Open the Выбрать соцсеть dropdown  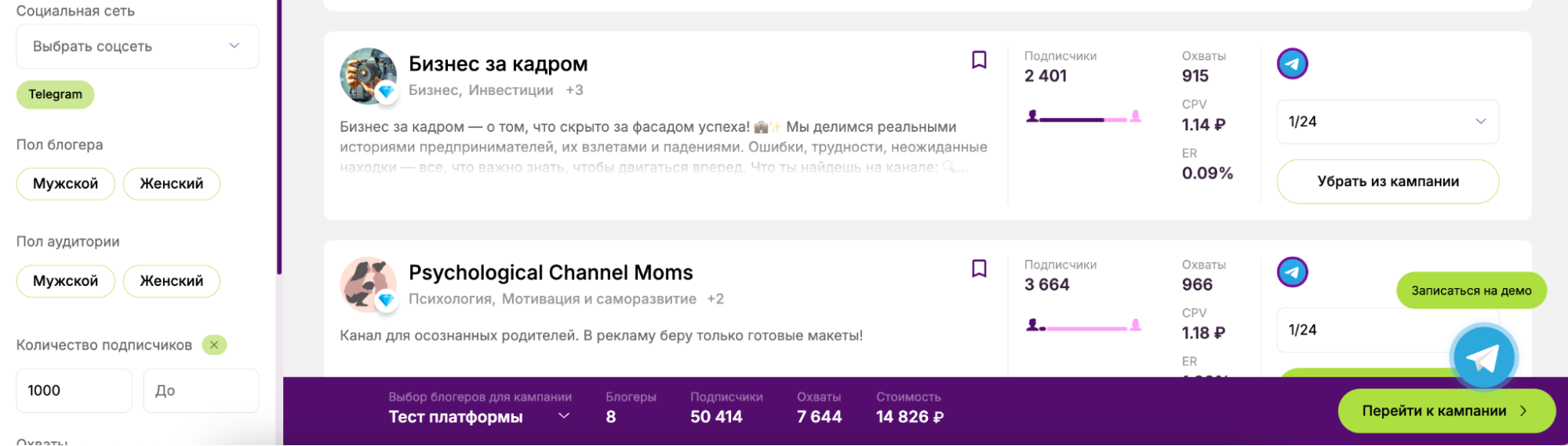pos(137,46)
